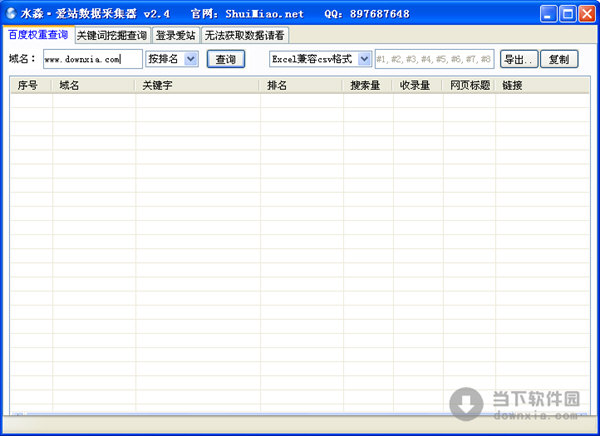The height and width of the screenshot is (436, 600).
Task: Sort by the 收录量 column header
Action: pyautogui.click(x=418, y=85)
